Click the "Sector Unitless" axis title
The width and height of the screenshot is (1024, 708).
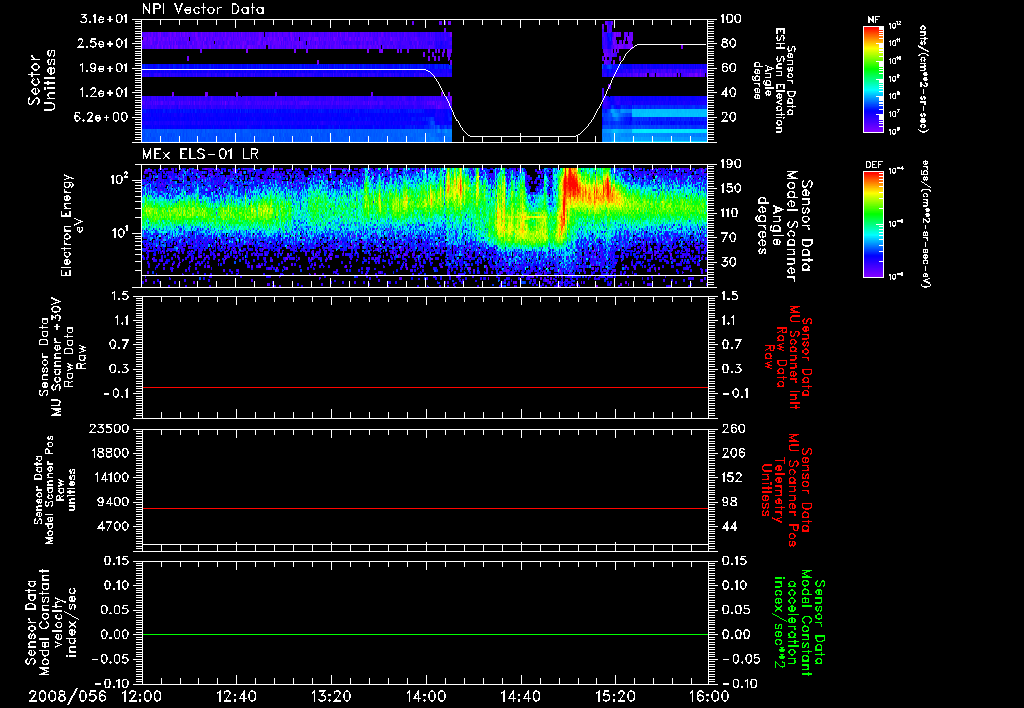(42, 80)
